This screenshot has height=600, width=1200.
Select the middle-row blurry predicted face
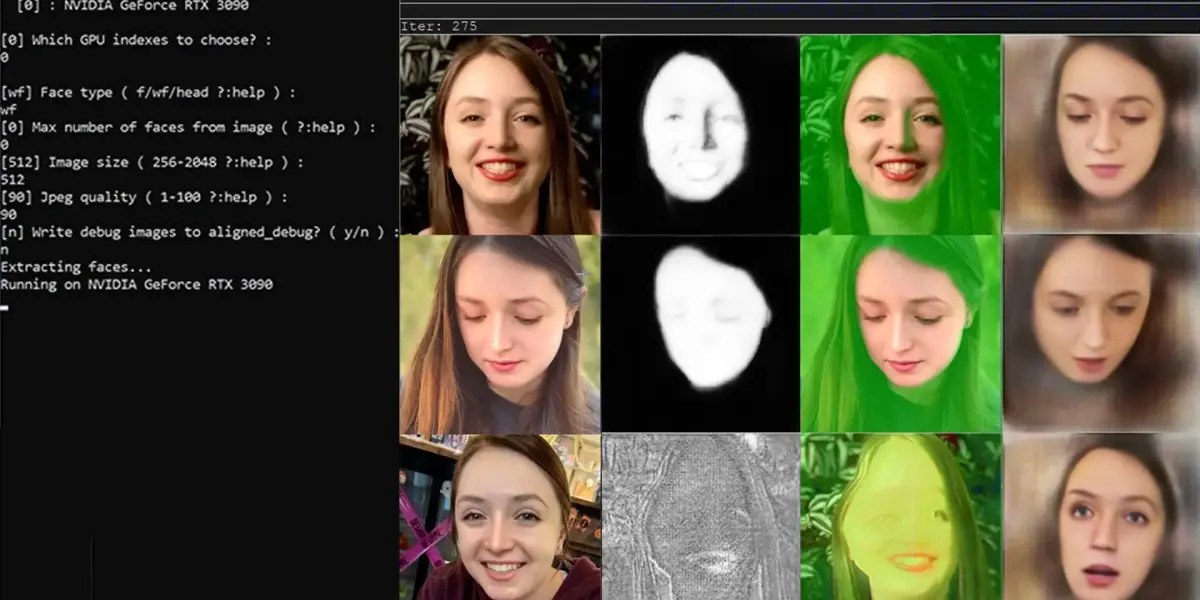pos(1102,334)
